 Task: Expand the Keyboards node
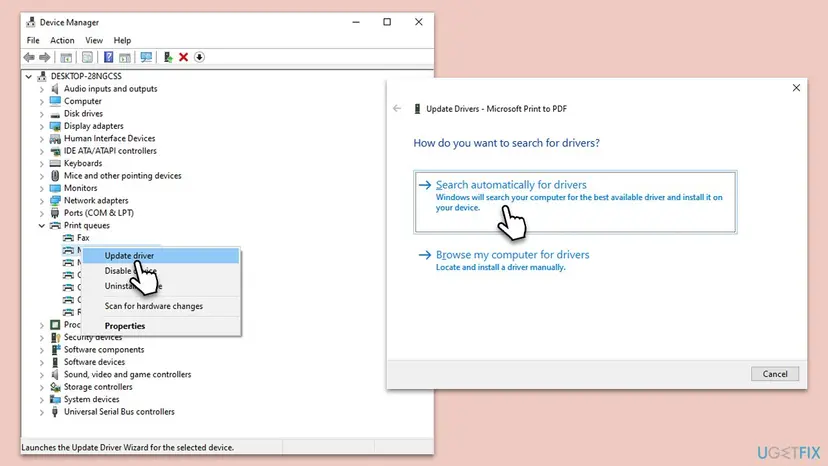click(42, 163)
